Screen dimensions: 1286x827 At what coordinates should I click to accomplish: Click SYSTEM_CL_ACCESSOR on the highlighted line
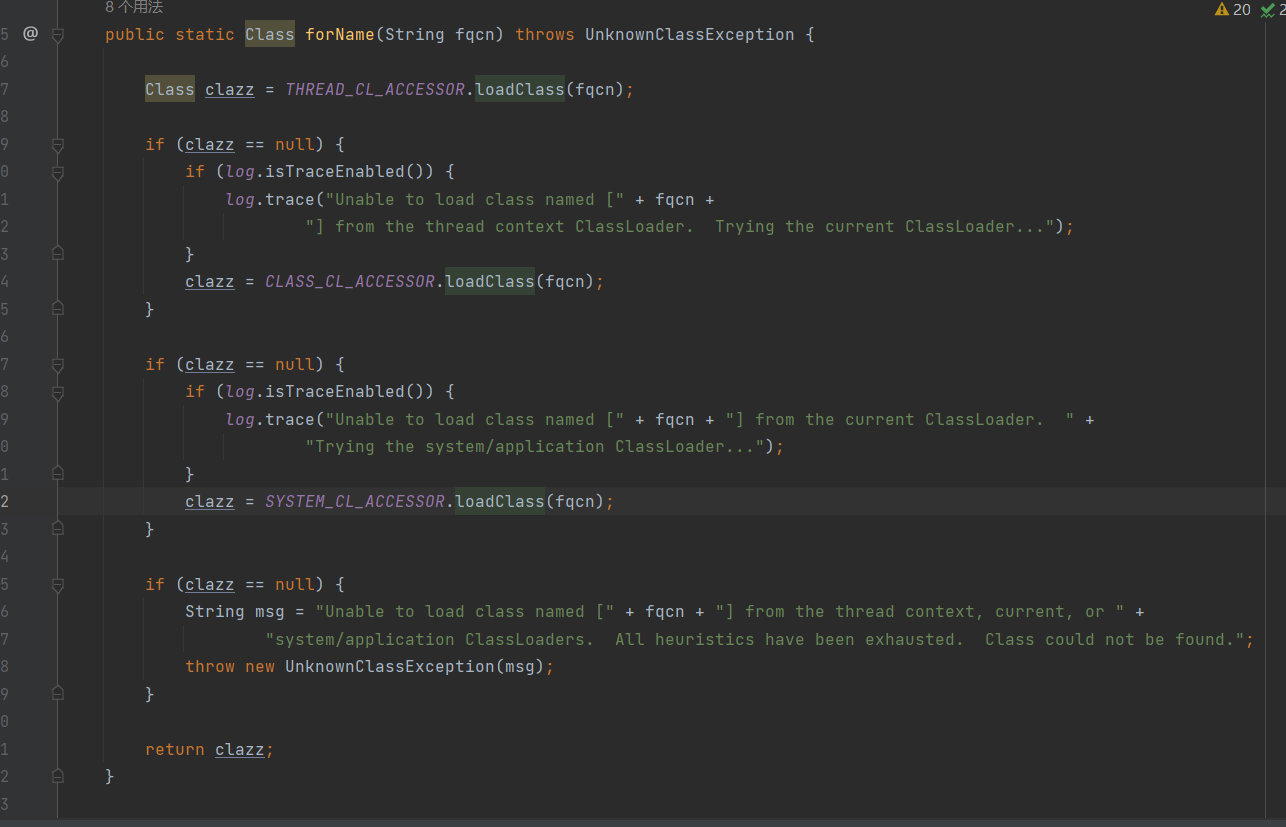(354, 502)
